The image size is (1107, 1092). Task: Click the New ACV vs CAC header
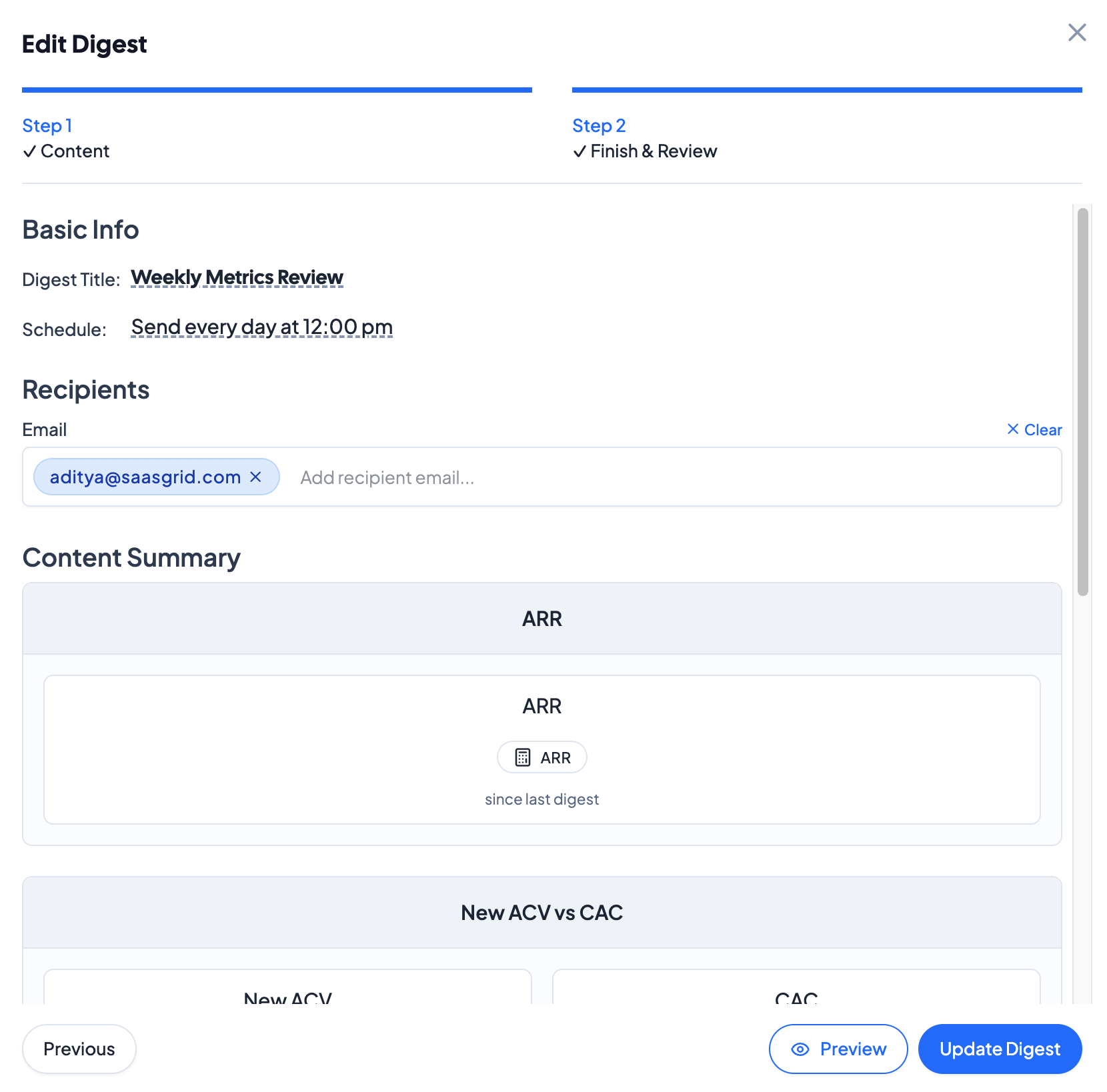click(541, 913)
